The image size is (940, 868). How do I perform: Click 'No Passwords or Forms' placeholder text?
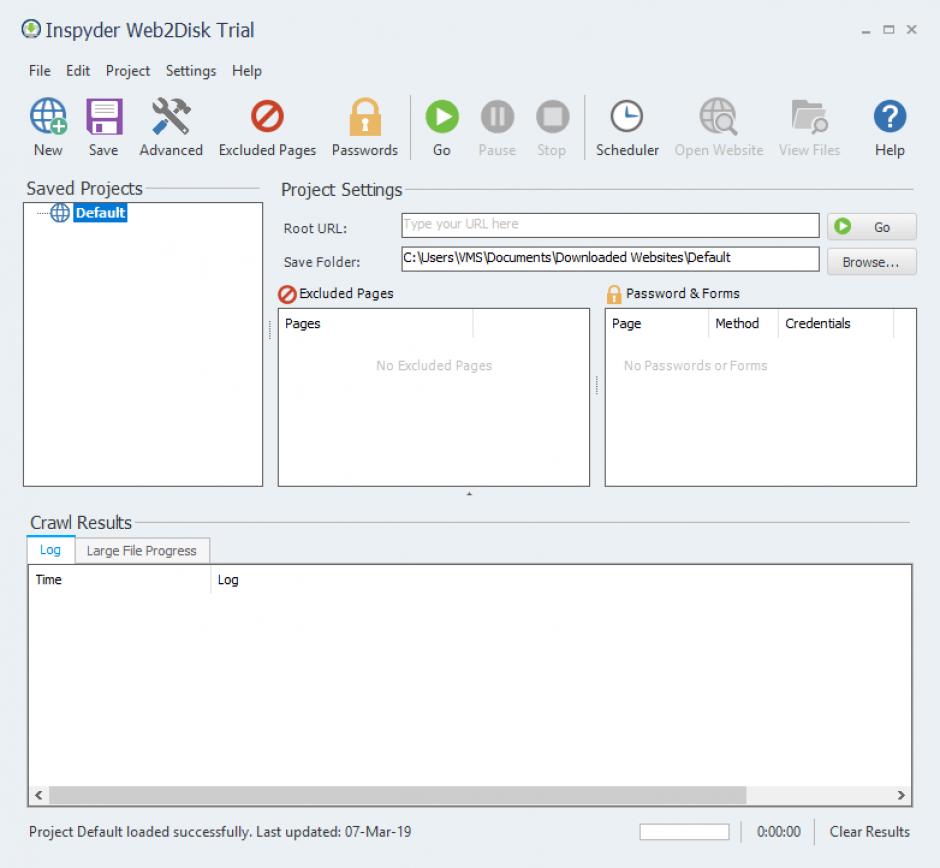coord(695,366)
